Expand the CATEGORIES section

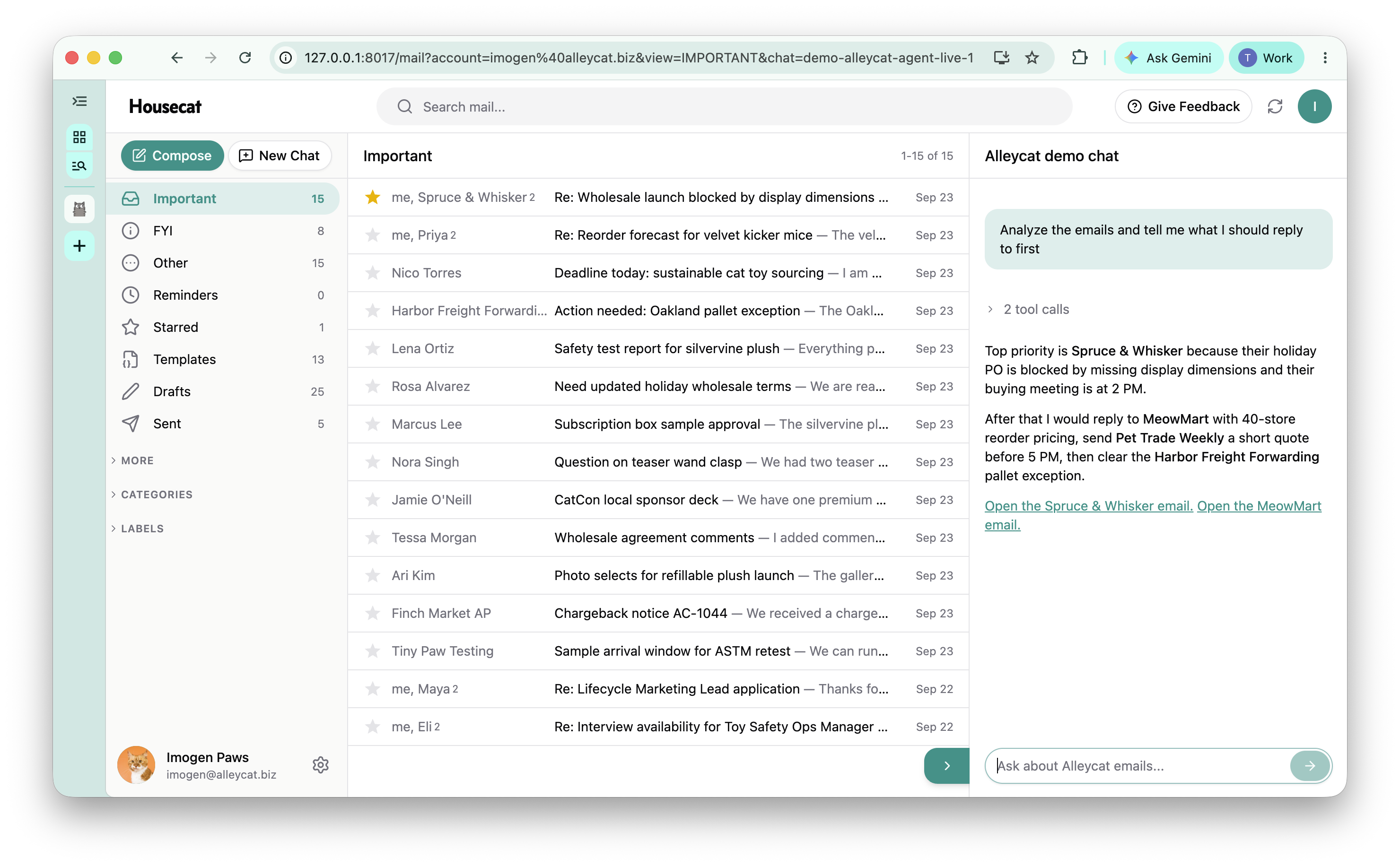point(152,494)
